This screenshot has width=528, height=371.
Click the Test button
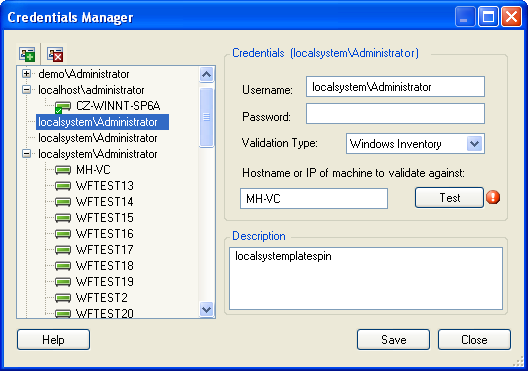click(450, 198)
